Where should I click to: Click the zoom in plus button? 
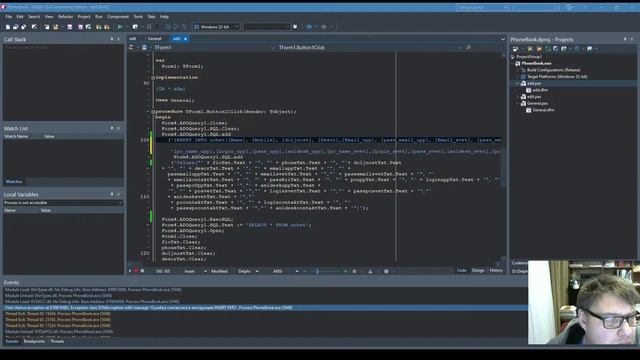pyautogui.click(x=345, y=271)
